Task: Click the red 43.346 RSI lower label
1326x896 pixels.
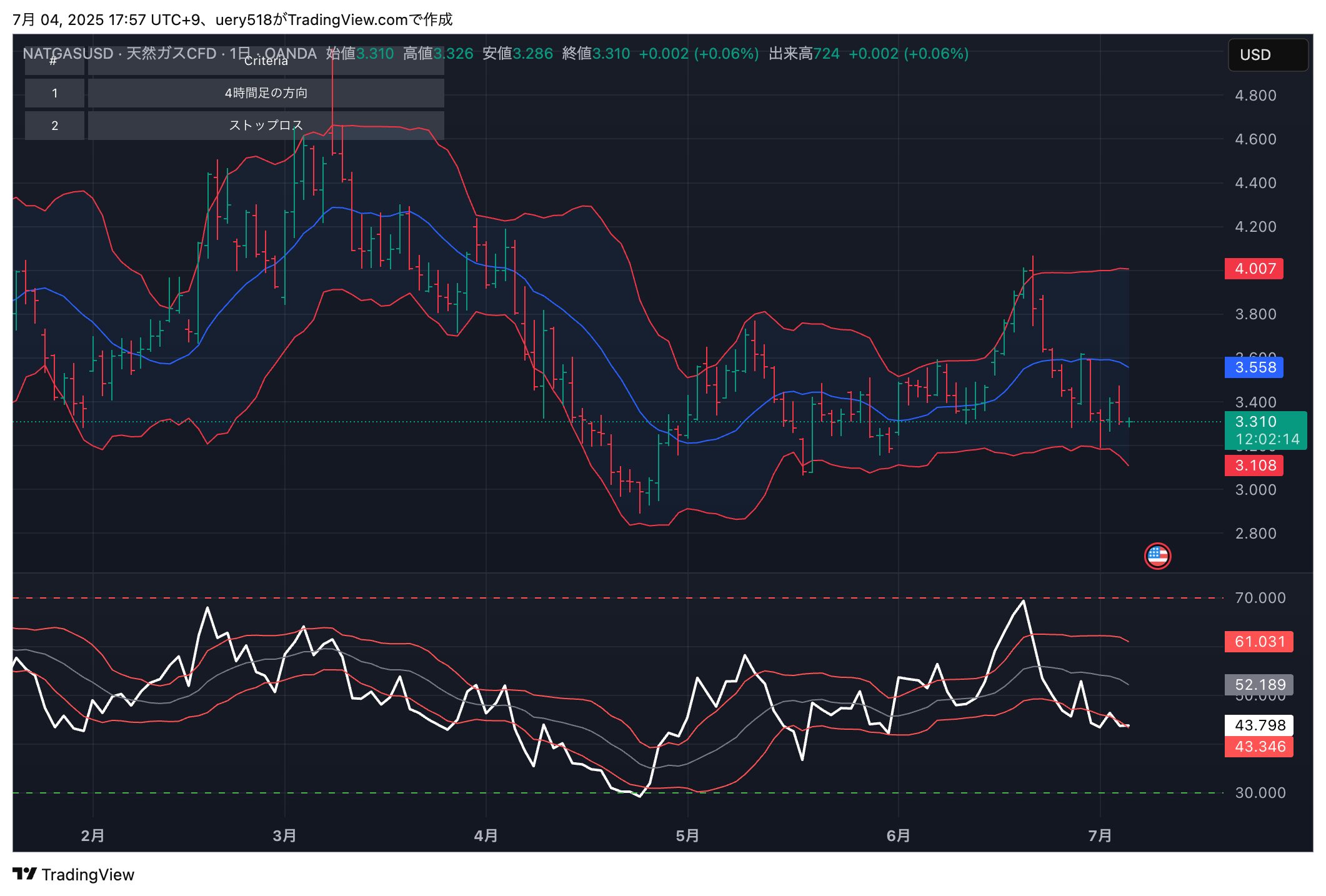Action: (1259, 747)
